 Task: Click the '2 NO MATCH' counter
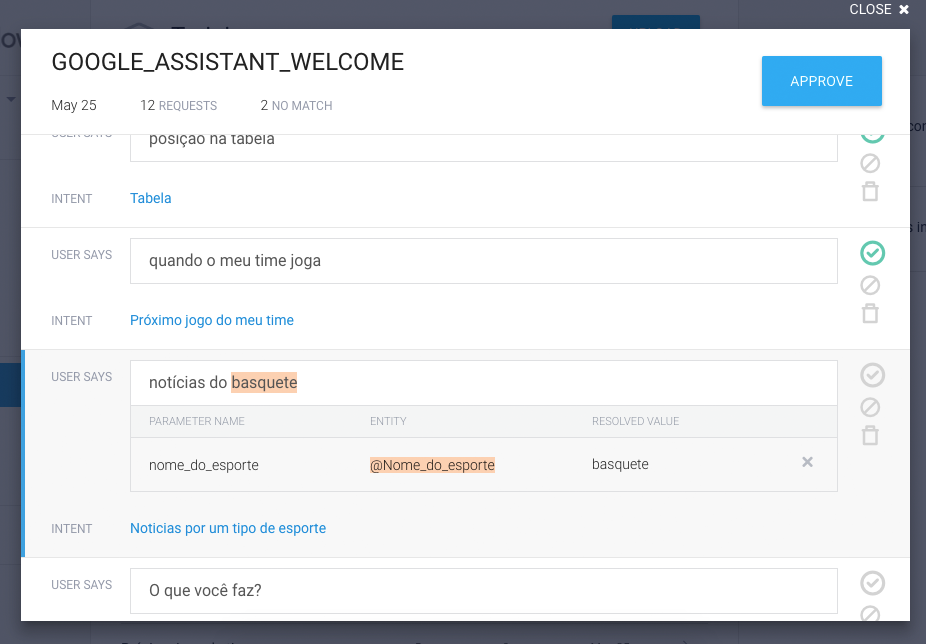pyautogui.click(x=296, y=105)
